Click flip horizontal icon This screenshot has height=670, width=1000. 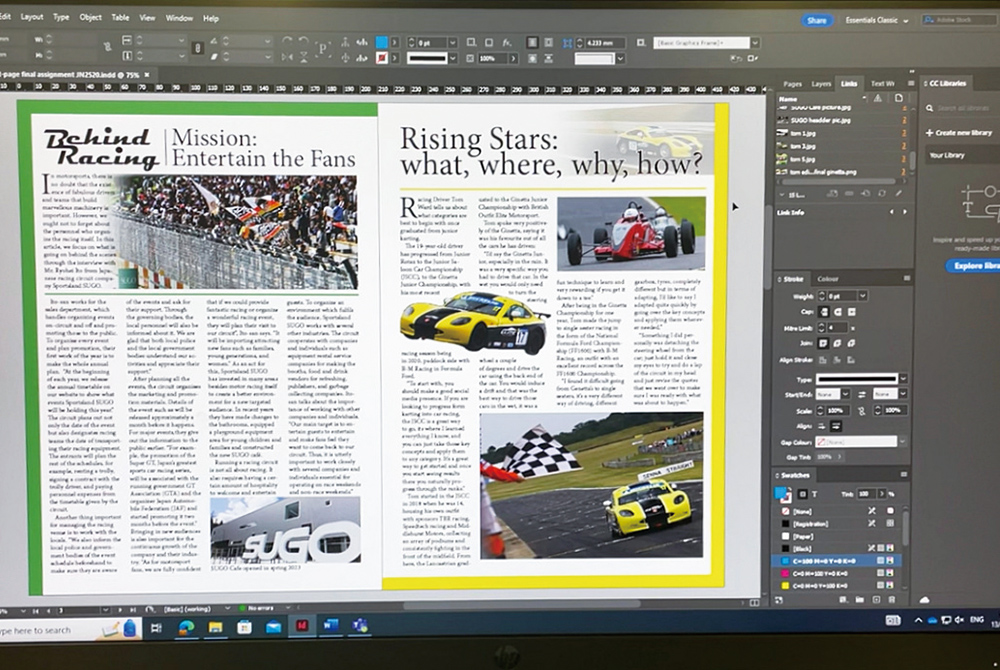coord(288,57)
